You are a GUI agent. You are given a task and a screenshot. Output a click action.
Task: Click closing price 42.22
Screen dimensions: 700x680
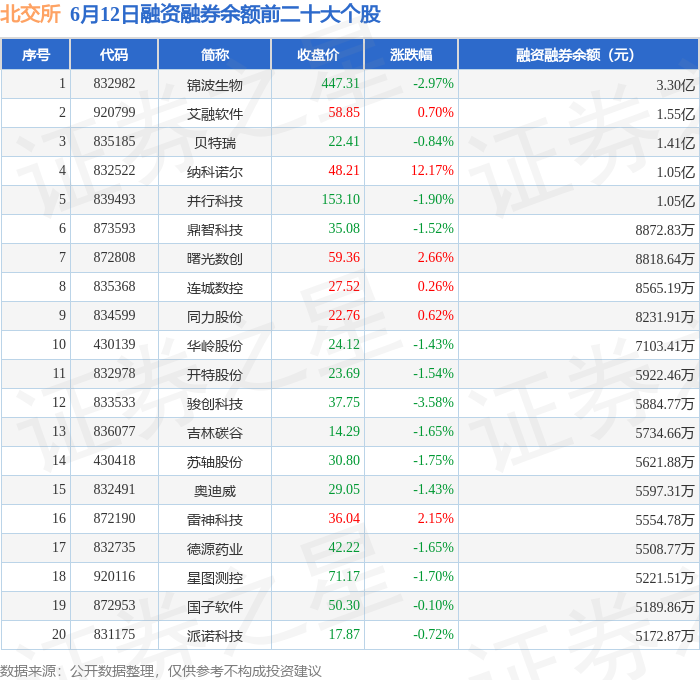pyautogui.click(x=344, y=548)
